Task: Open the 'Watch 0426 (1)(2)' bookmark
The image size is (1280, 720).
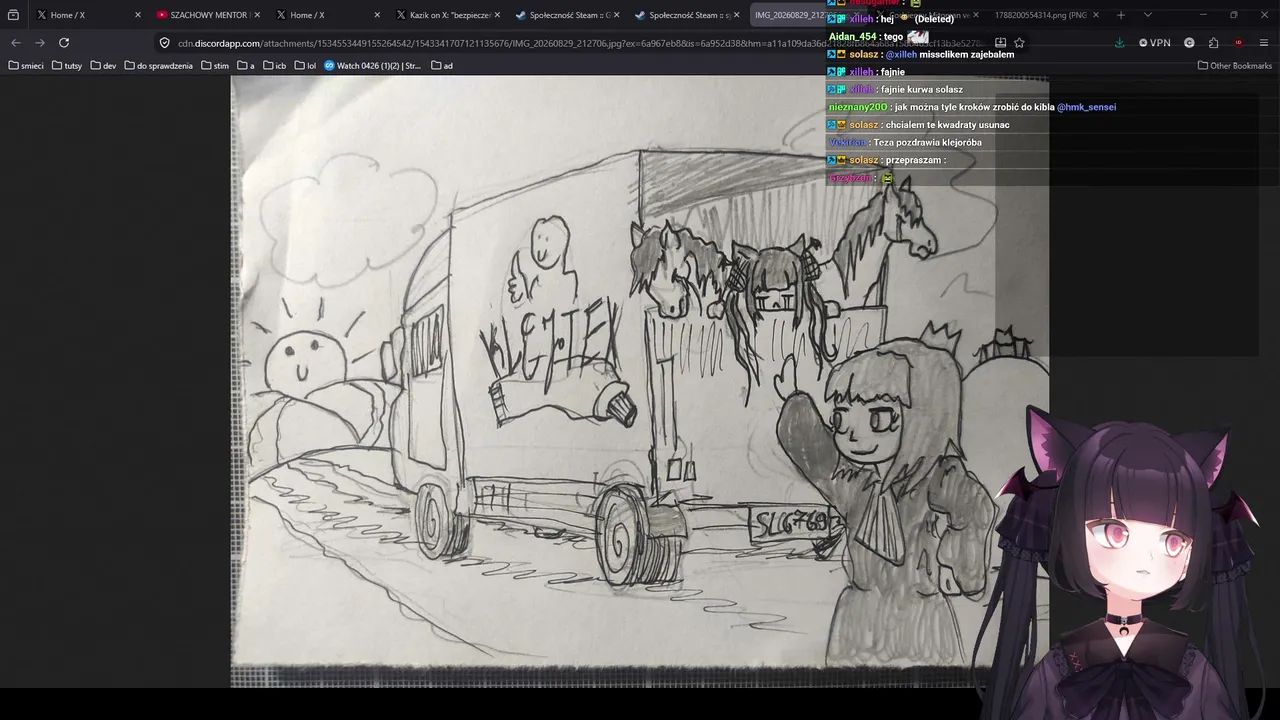Action: (373, 66)
